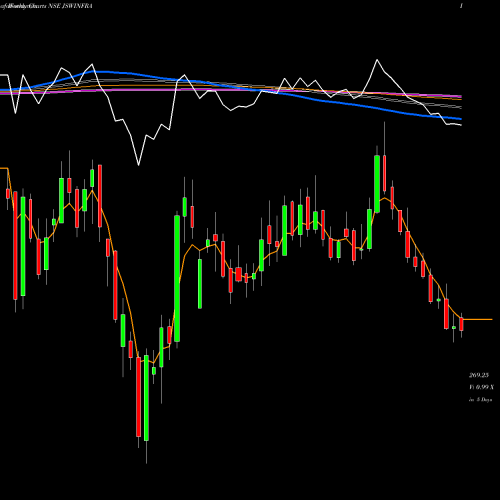Click the last red candle at chart end

pyautogui.click(x=461, y=324)
